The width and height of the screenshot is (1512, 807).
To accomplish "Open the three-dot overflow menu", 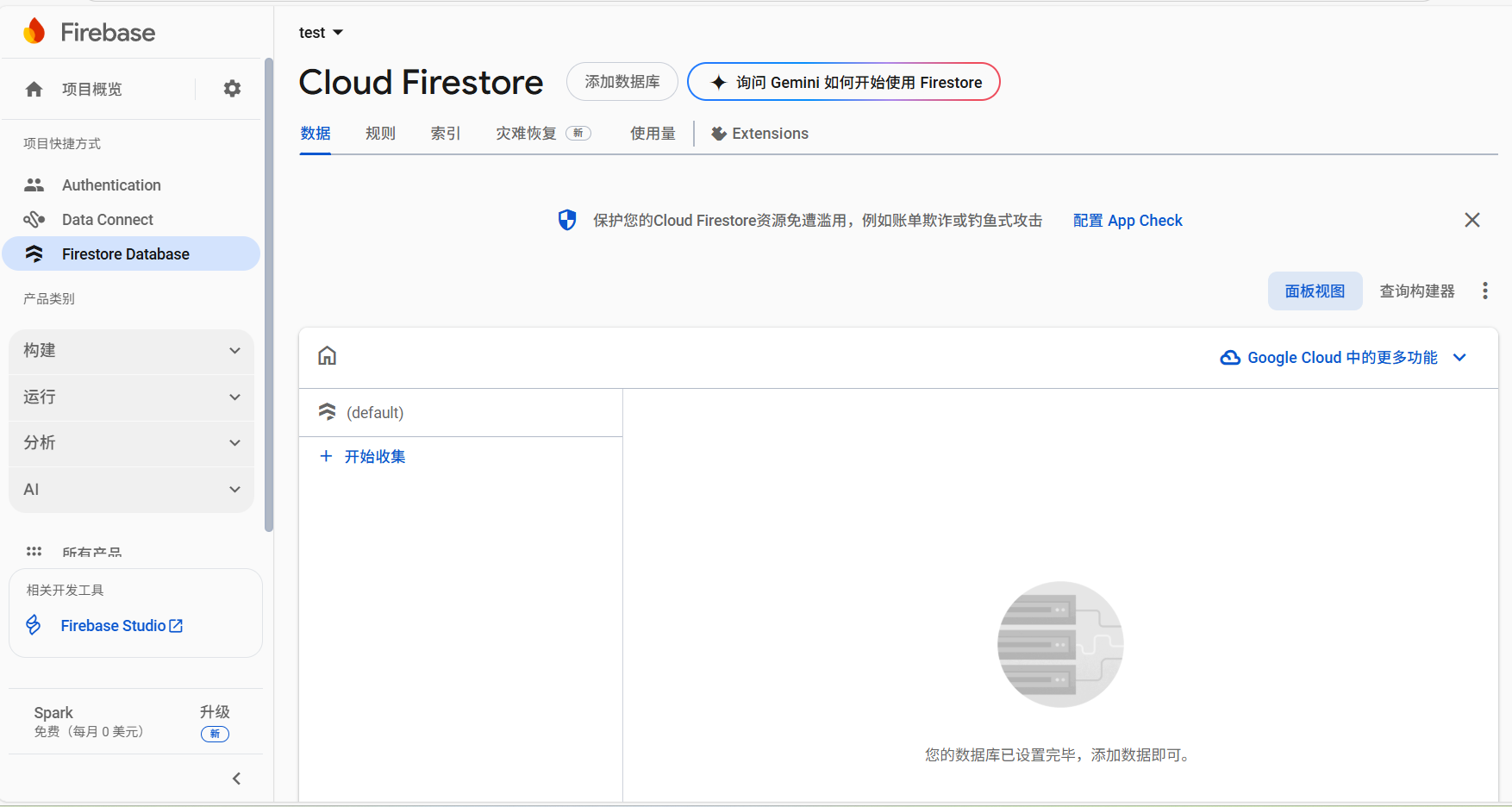I will point(1485,291).
